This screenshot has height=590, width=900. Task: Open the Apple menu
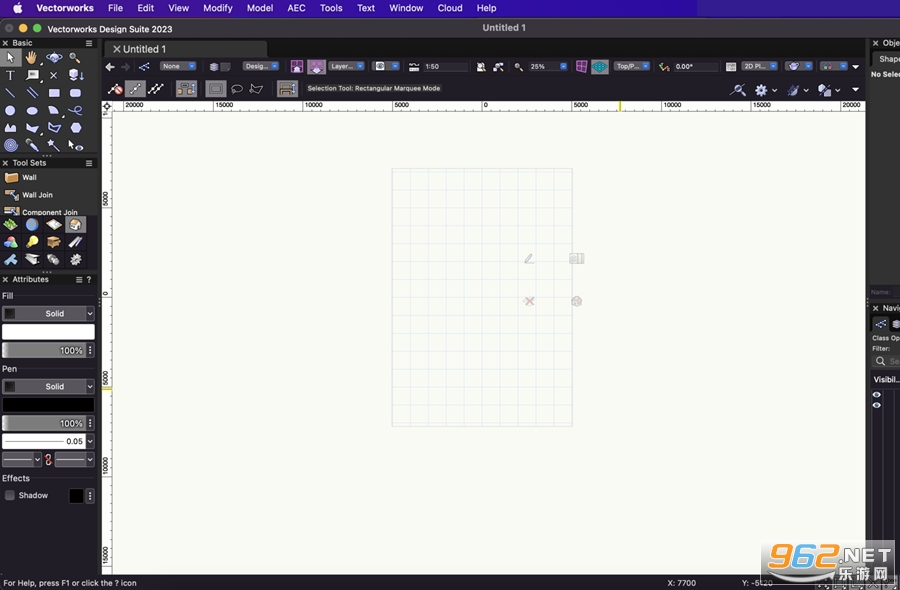pyautogui.click(x=18, y=8)
